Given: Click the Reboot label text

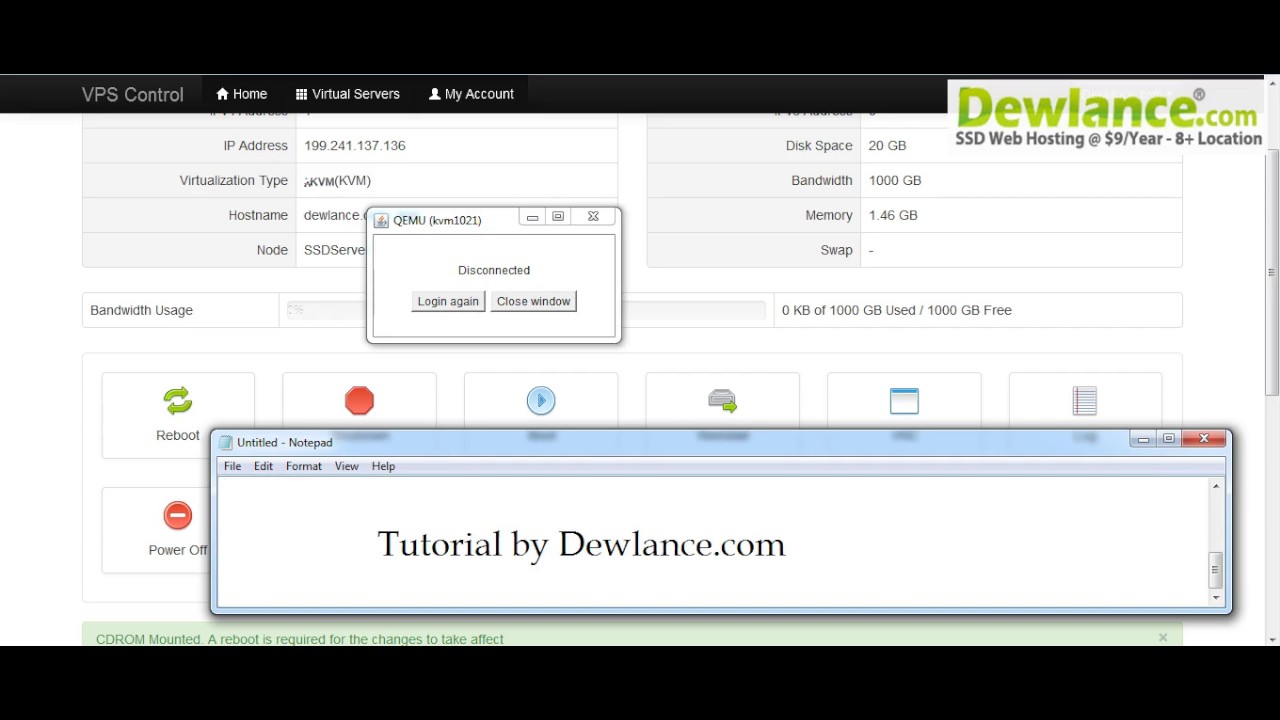Looking at the screenshot, I should [x=178, y=435].
